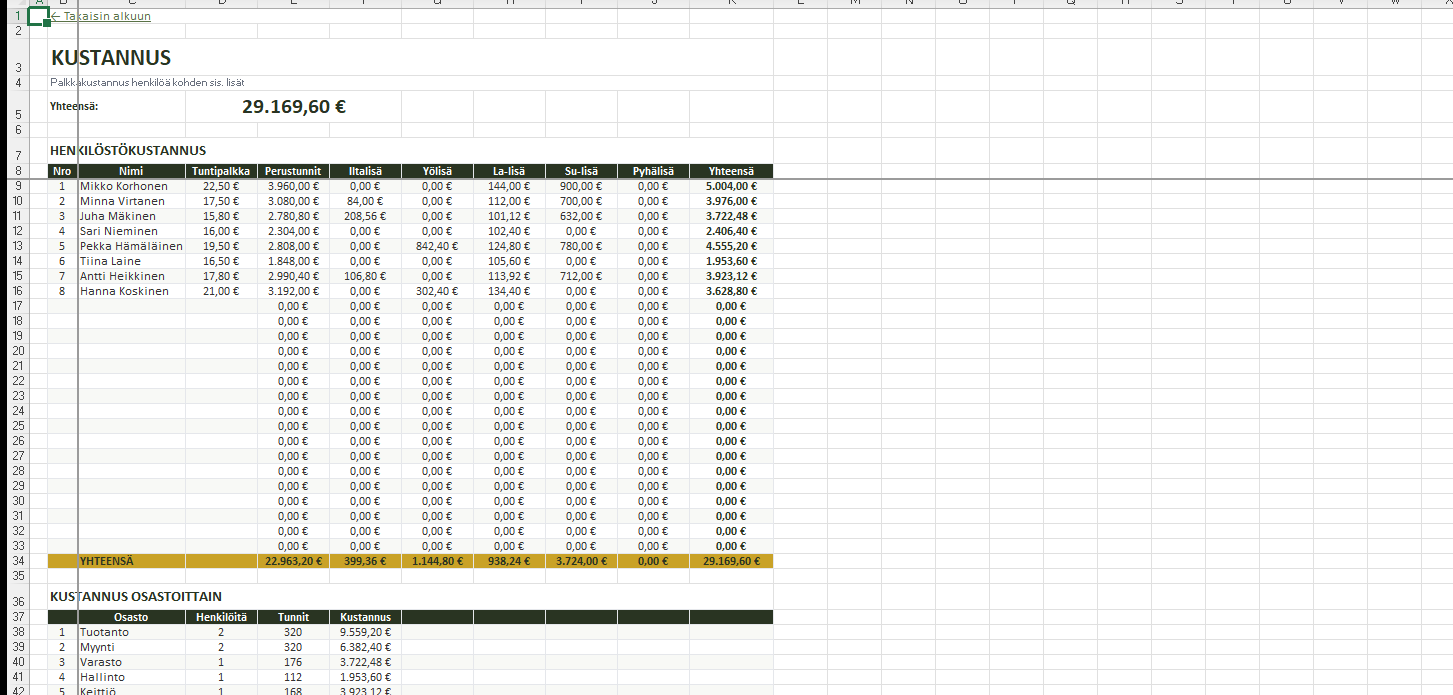Click the 'Yölisä' header cell
This screenshot has width=1453, height=695.
pyautogui.click(x=437, y=171)
